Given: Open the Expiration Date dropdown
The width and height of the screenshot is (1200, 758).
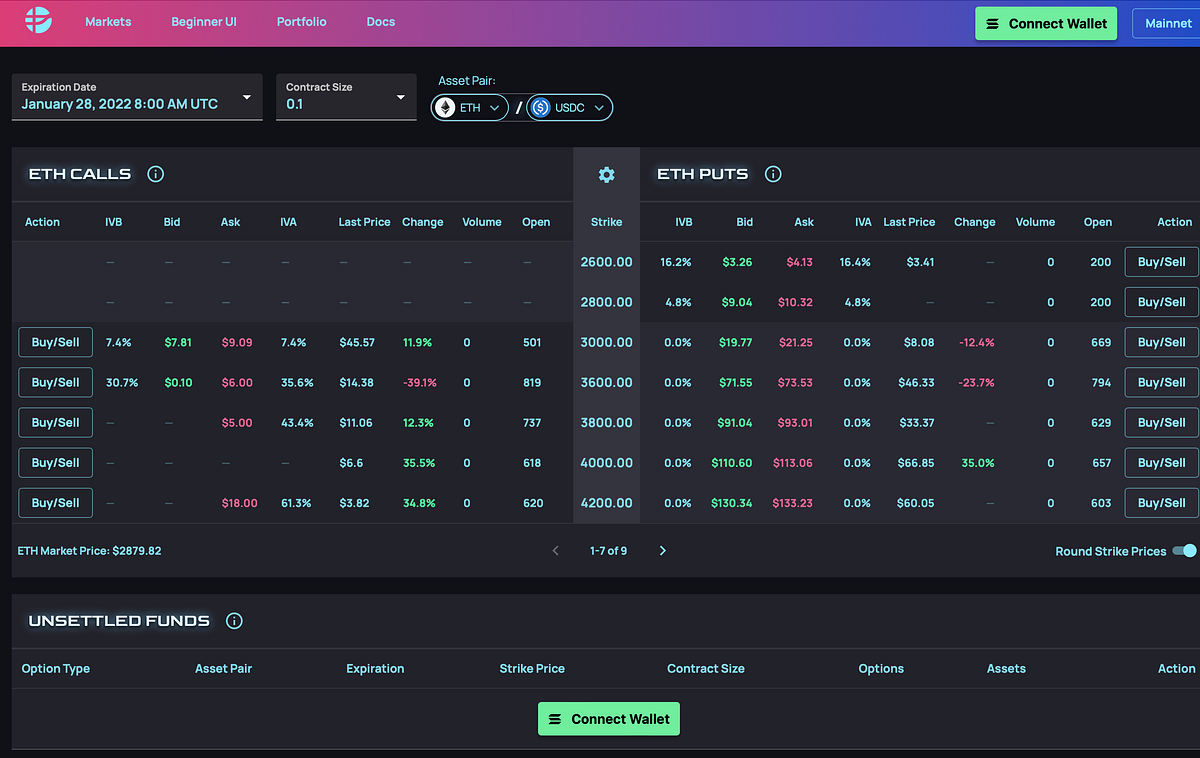Looking at the screenshot, I should [137, 96].
